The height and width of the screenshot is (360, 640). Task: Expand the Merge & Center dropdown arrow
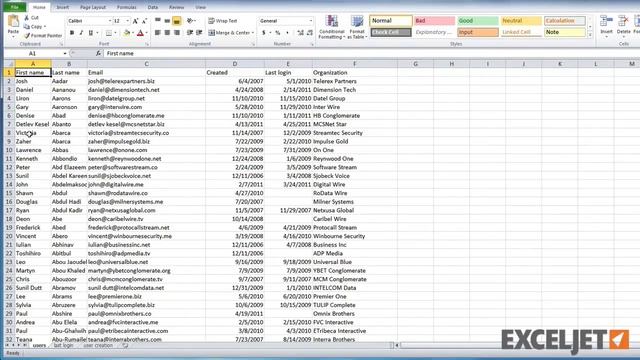(253, 33)
